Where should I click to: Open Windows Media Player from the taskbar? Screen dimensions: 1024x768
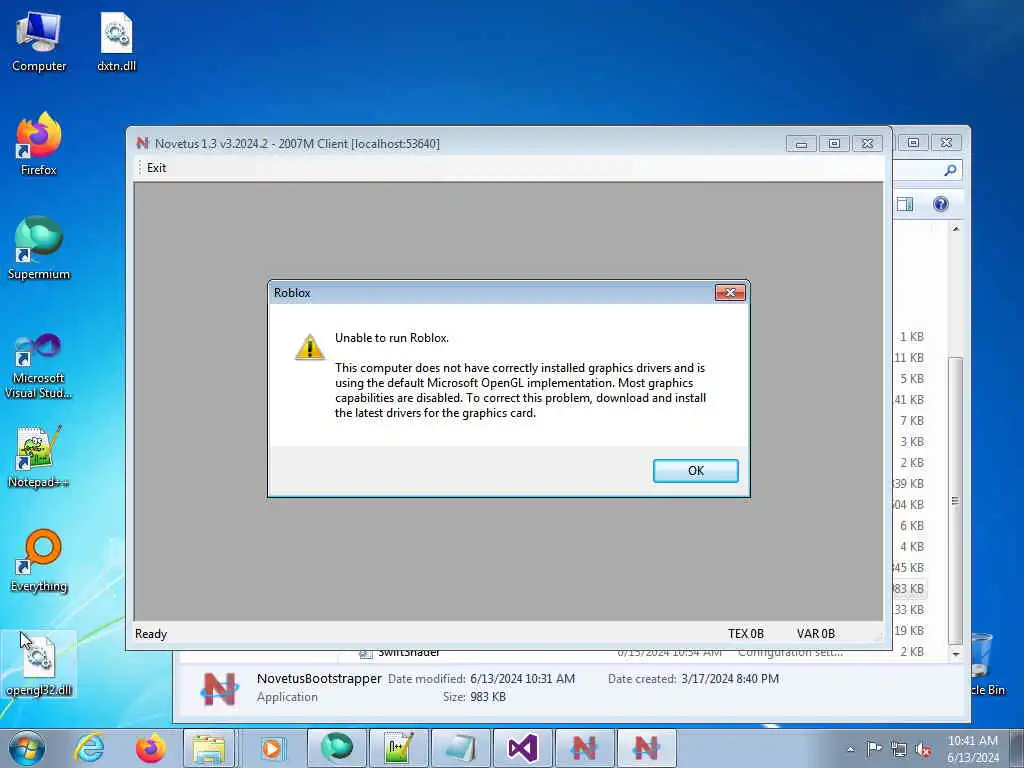[271, 748]
